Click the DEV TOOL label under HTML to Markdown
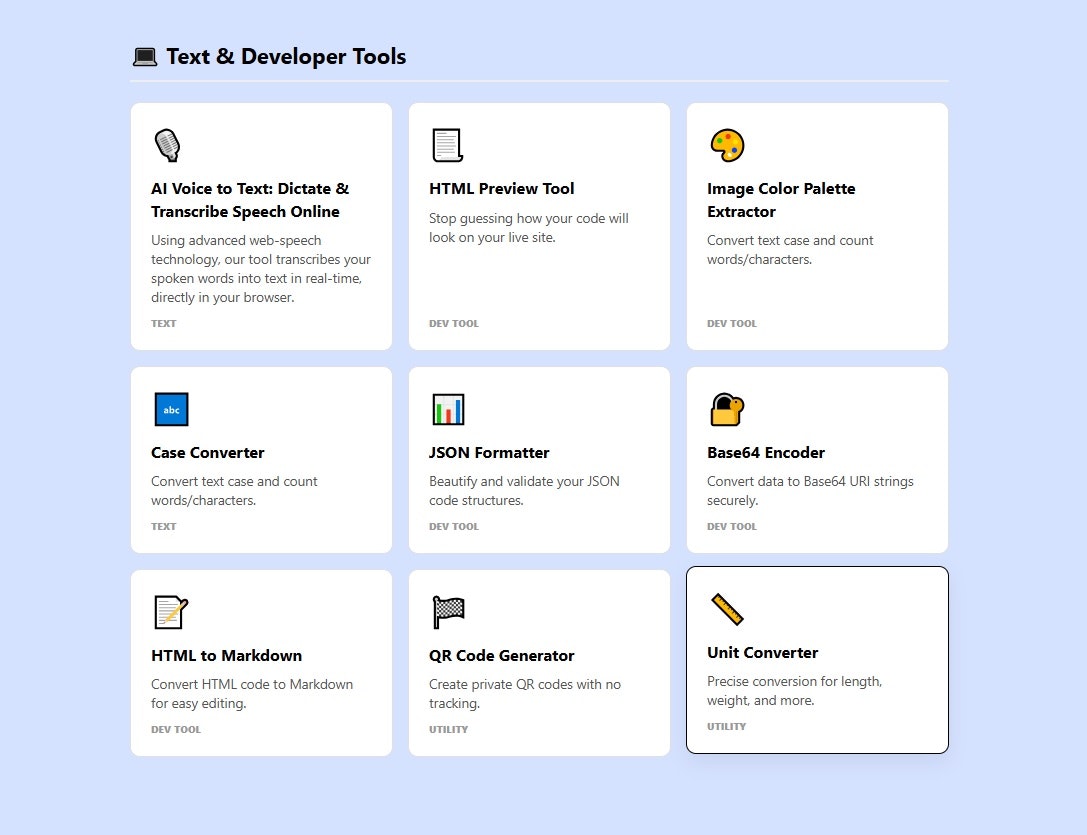Viewport: 1087px width, 835px height. point(176,729)
